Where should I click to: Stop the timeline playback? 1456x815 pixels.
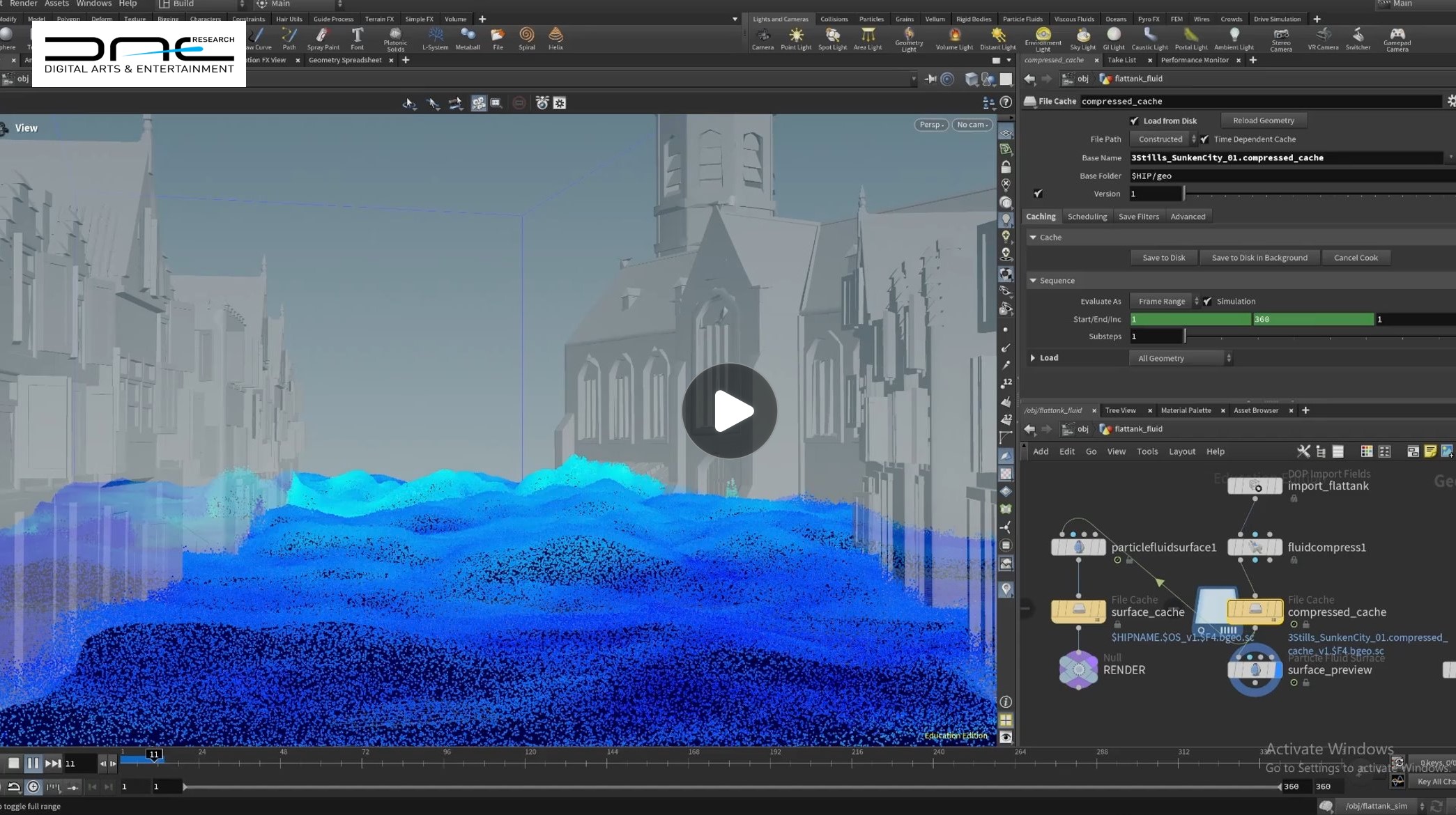point(13,763)
